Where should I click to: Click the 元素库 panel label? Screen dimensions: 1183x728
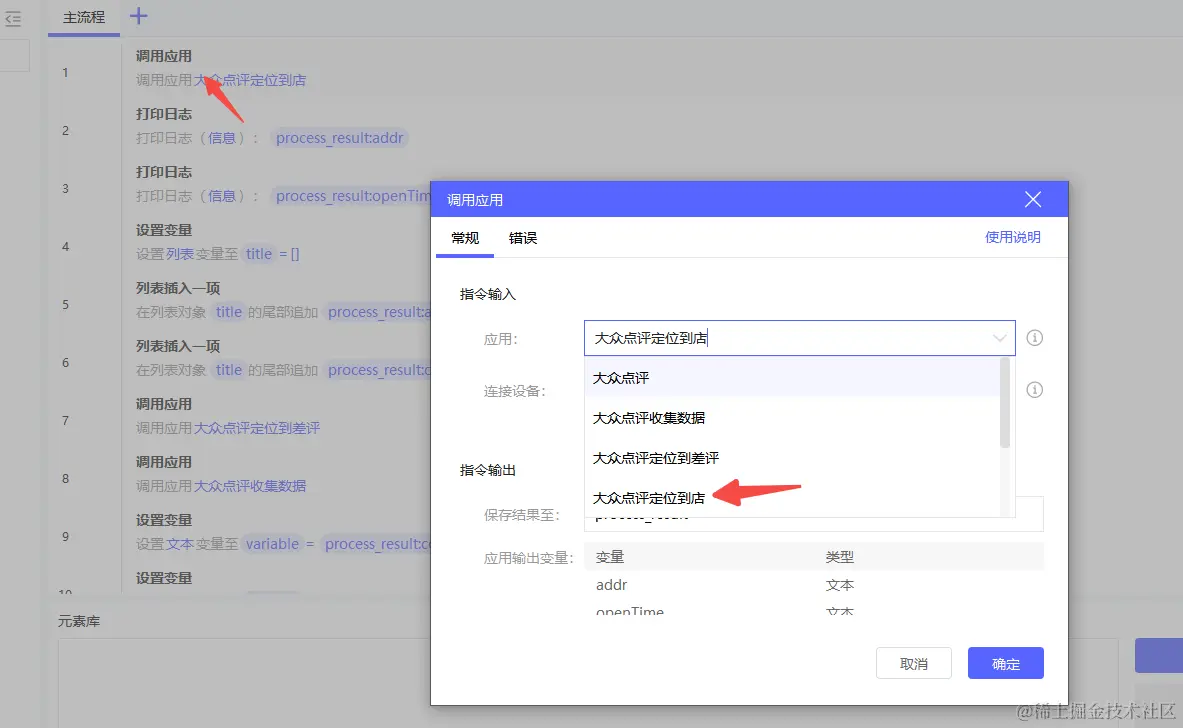coord(78,622)
